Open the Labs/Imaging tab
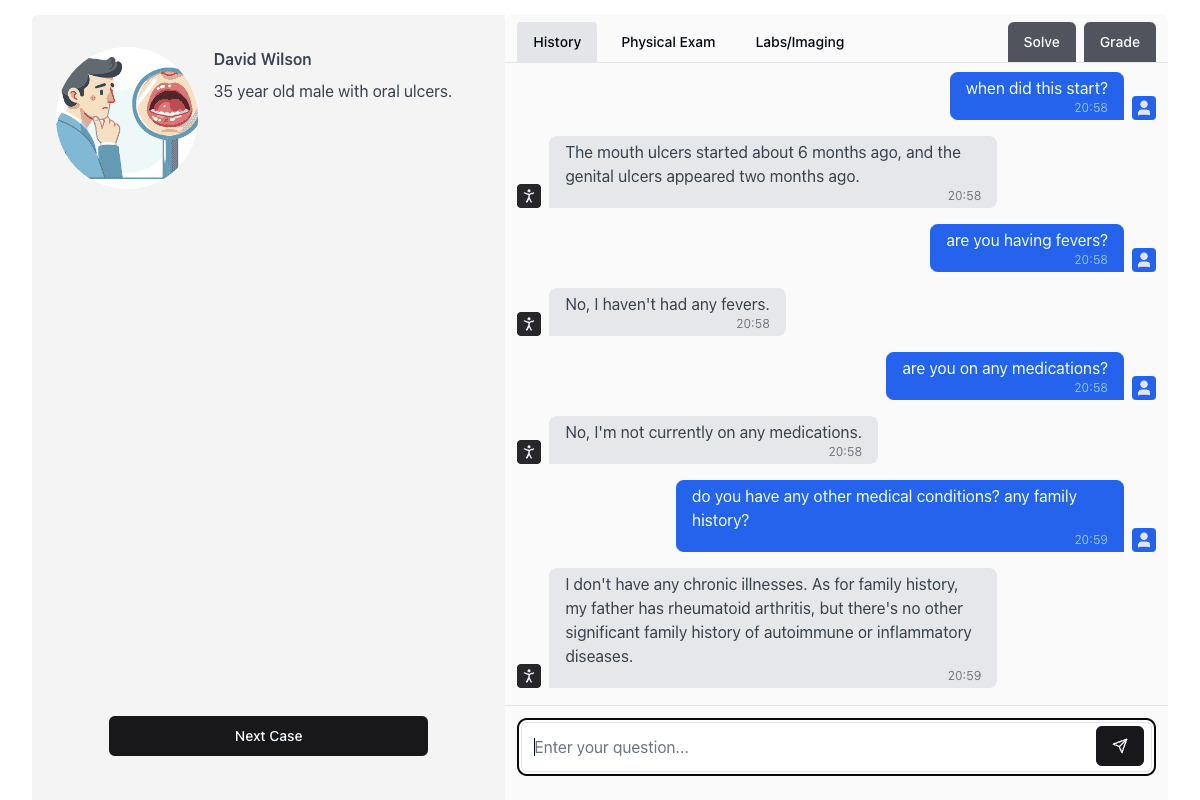1200x800 pixels. click(x=799, y=42)
